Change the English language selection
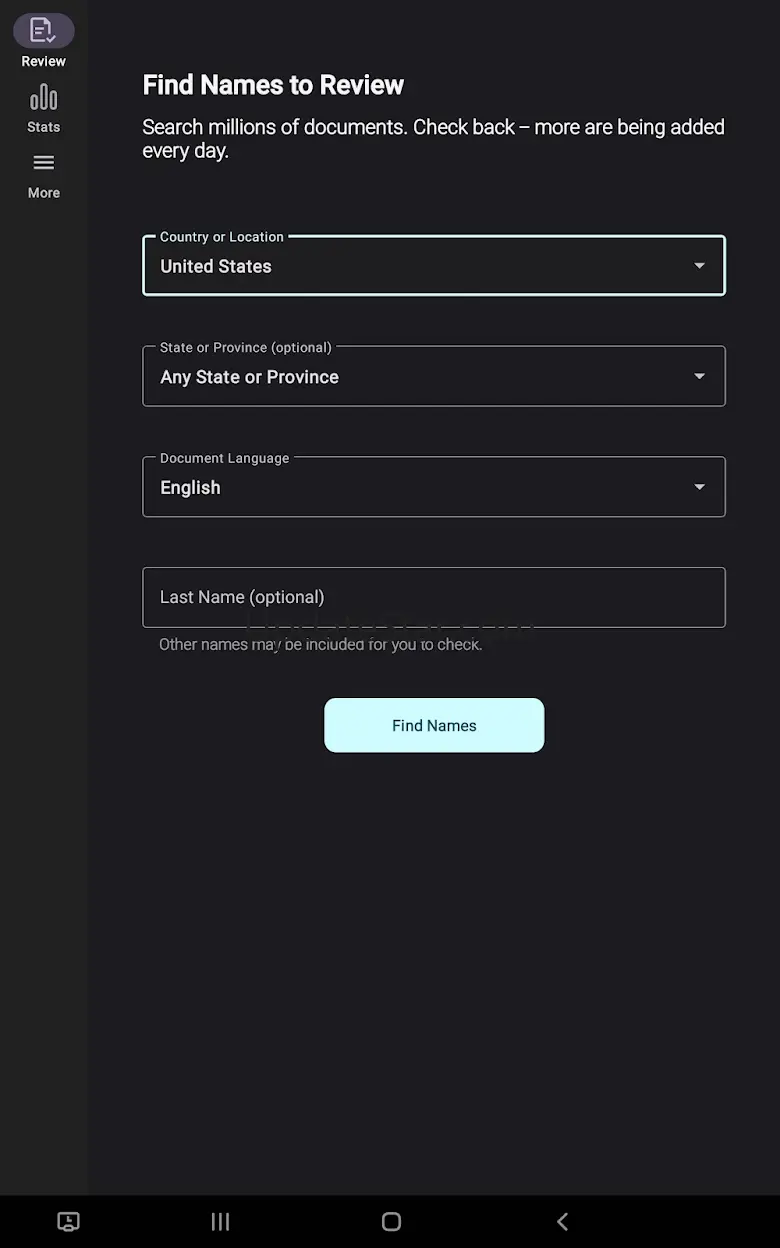 point(190,488)
